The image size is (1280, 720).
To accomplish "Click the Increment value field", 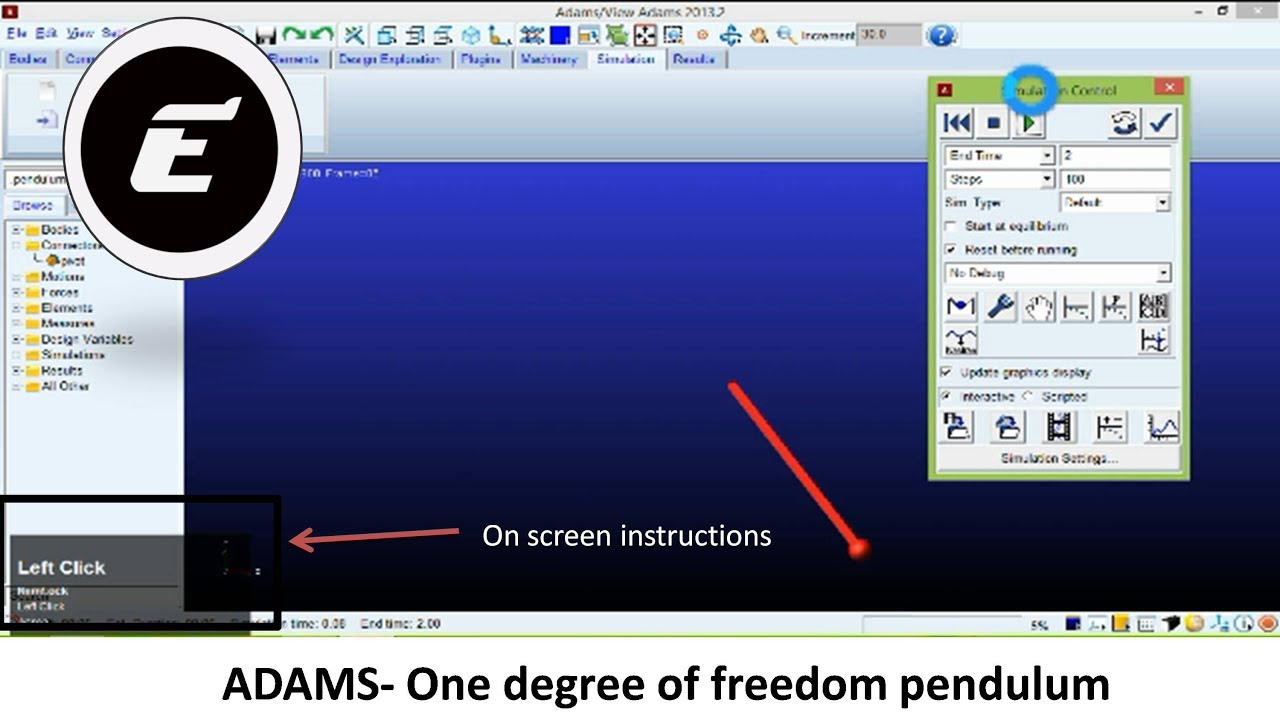I will tap(890, 35).
